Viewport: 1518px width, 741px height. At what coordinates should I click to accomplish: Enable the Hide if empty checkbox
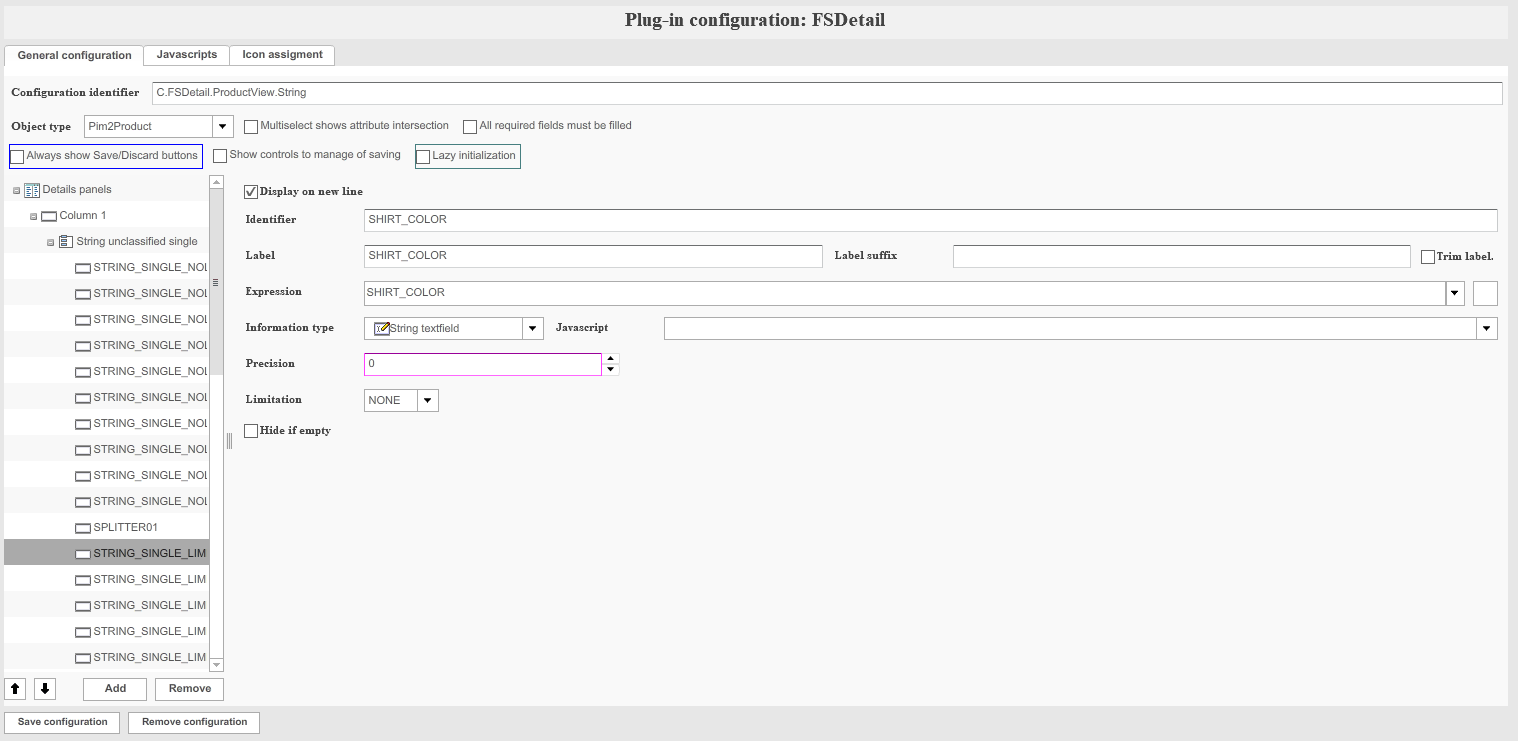251,431
